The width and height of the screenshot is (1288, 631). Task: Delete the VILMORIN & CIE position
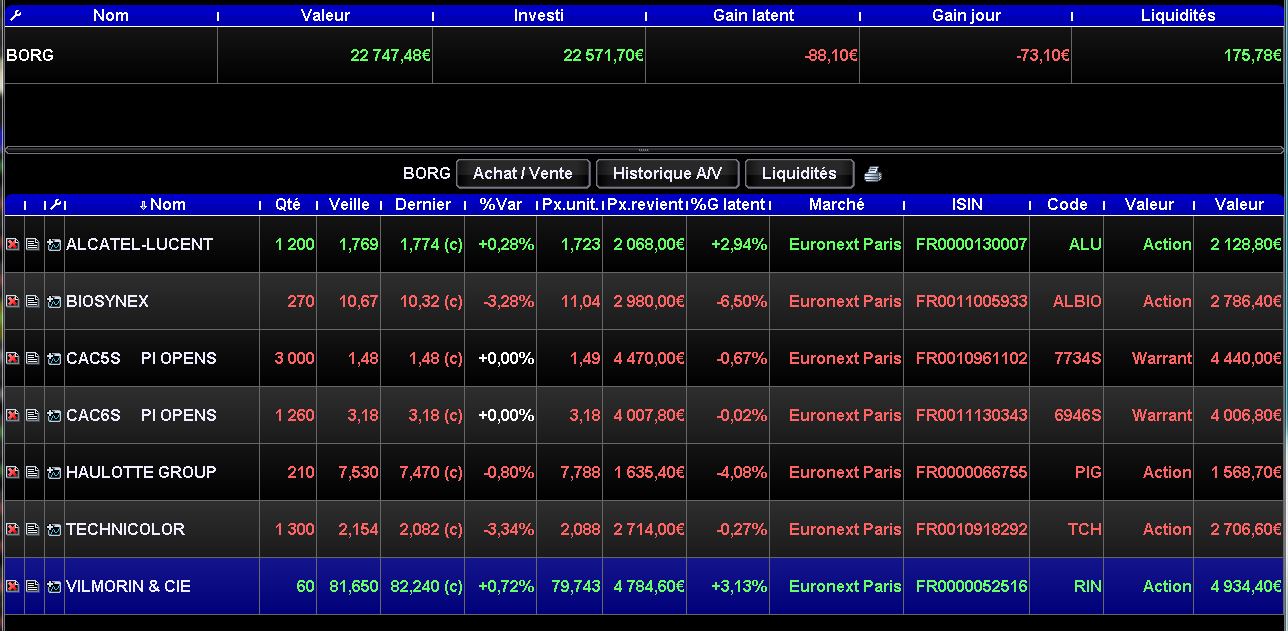pyautogui.click(x=13, y=586)
